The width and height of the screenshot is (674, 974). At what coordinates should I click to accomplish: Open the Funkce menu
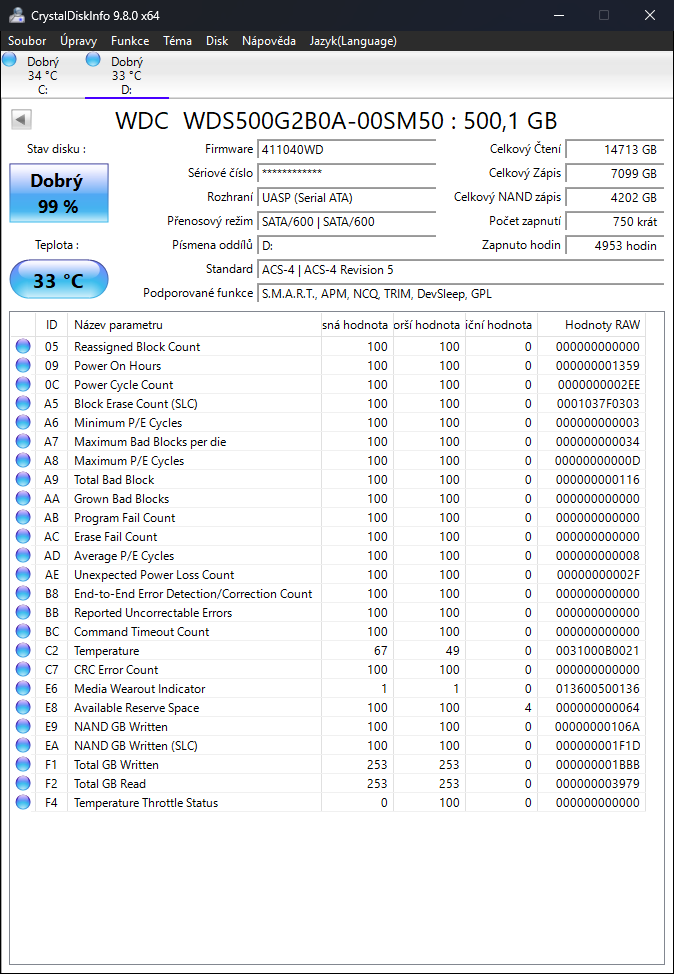(x=130, y=41)
